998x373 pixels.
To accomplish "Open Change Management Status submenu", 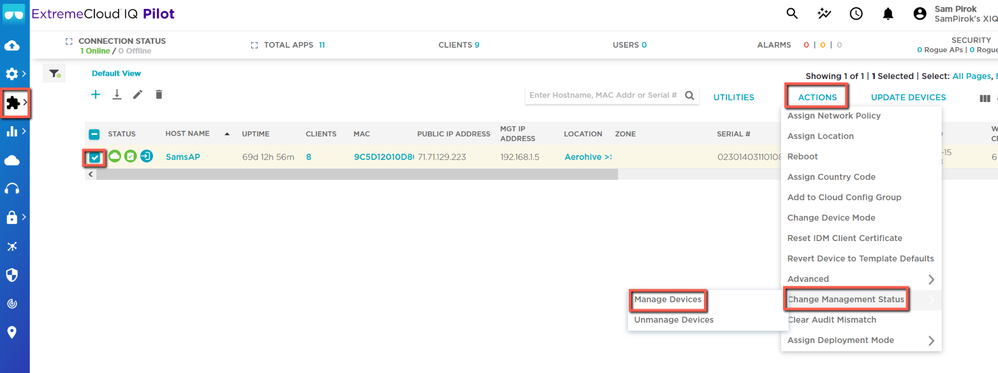I will point(846,300).
